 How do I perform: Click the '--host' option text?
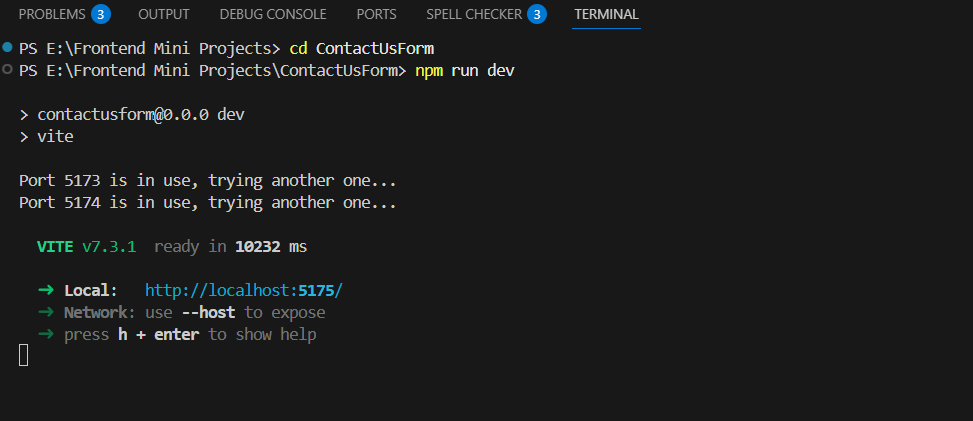click(x=208, y=313)
